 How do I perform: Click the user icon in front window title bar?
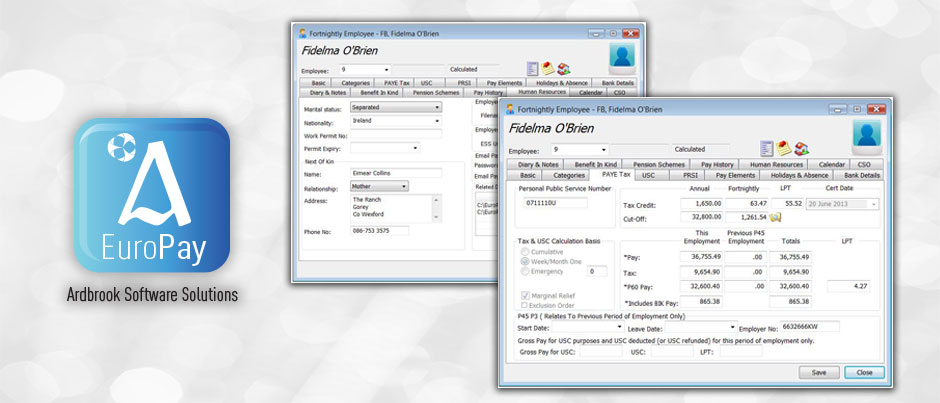tap(510, 109)
